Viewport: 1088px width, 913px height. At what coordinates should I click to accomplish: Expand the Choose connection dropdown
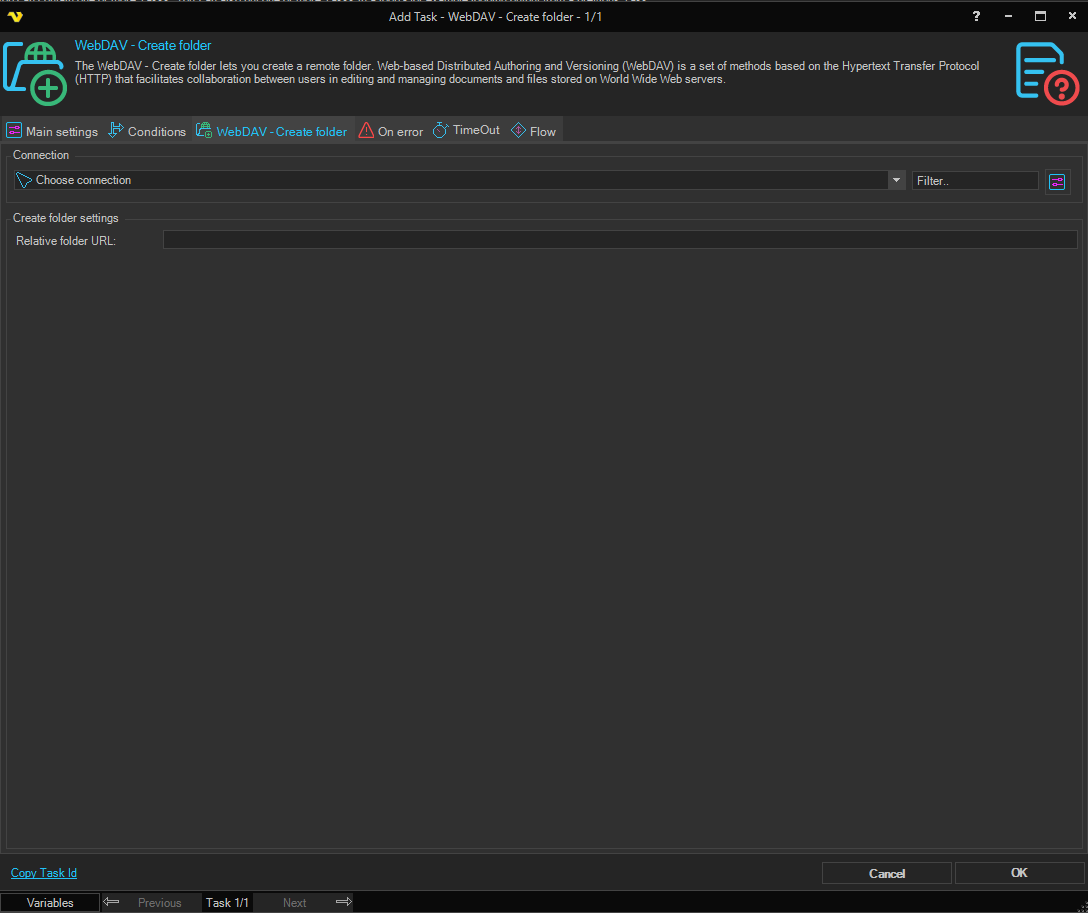(x=896, y=180)
